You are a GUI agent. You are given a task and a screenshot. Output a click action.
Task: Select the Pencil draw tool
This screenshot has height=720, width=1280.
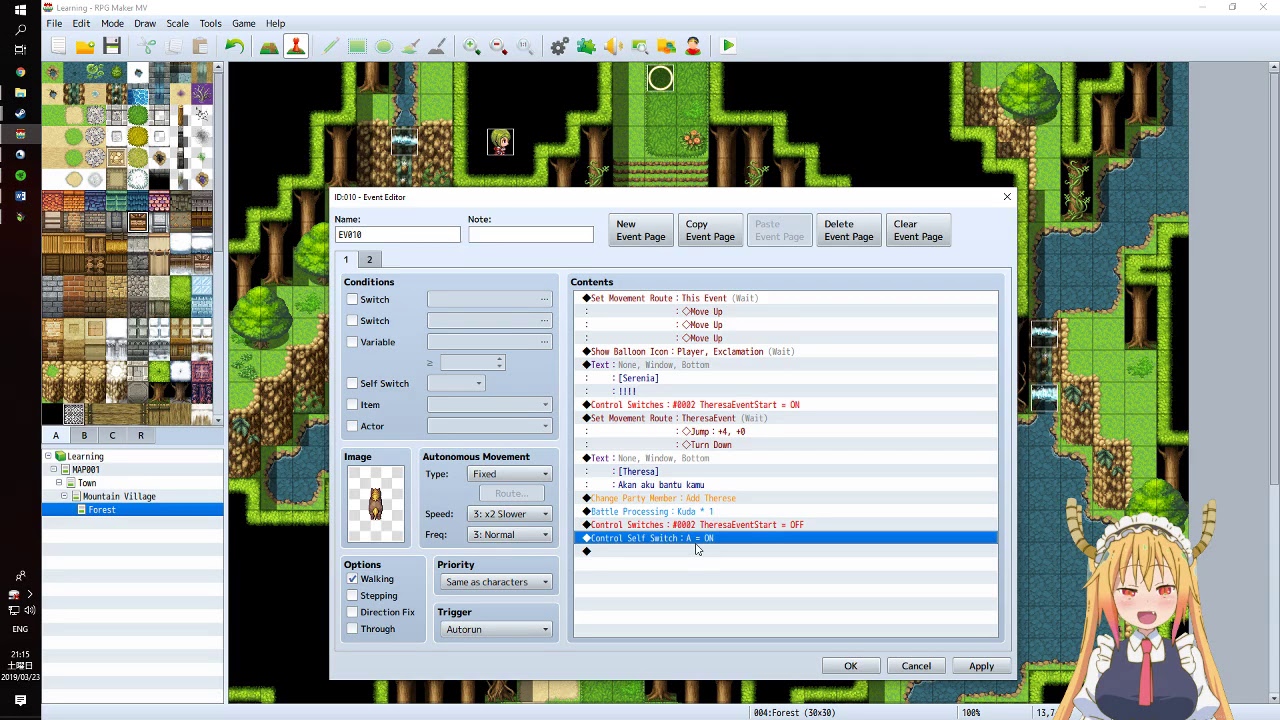pos(331,46)
